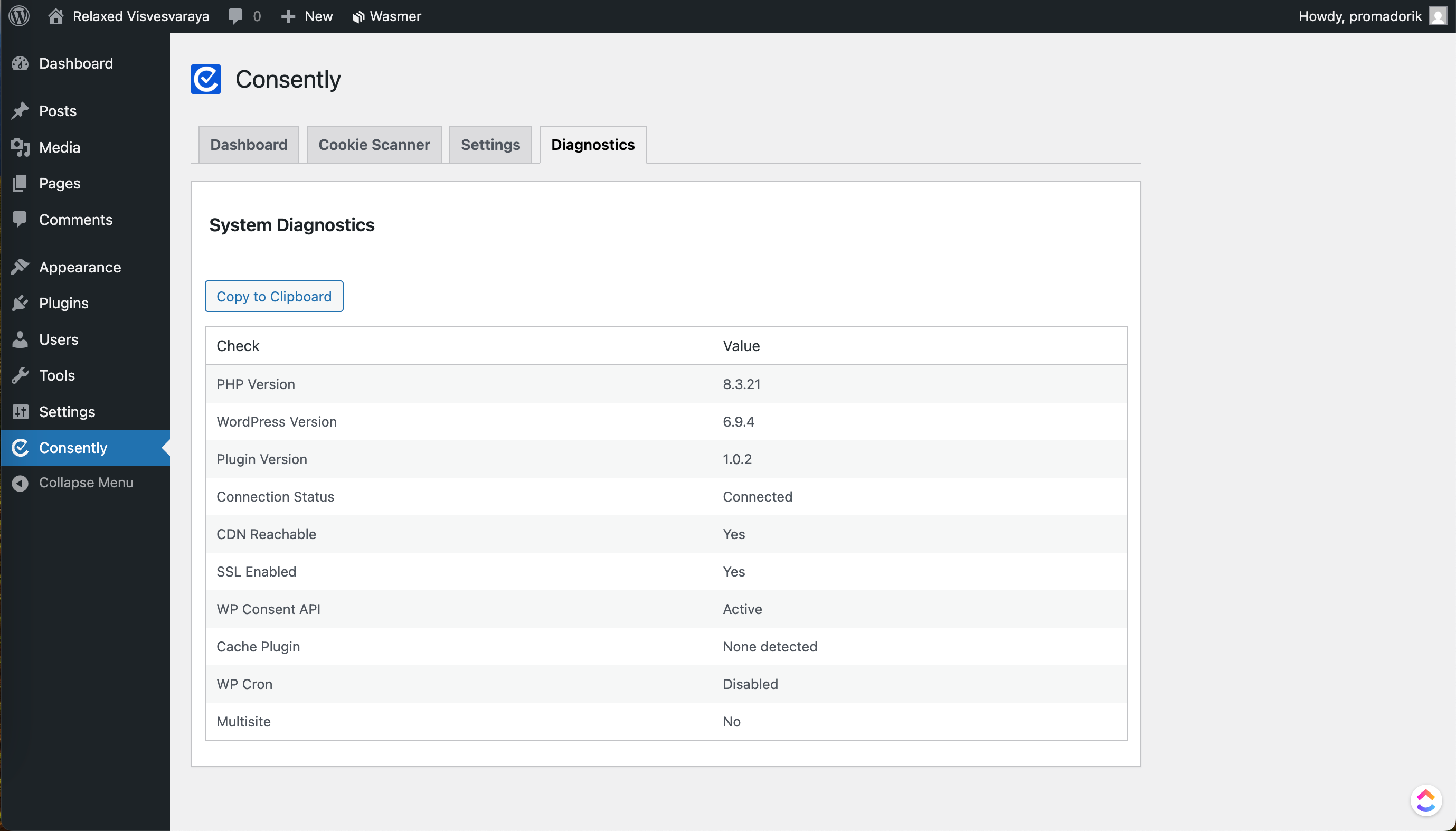Go to the Users menu item

[x=58, y=339]
